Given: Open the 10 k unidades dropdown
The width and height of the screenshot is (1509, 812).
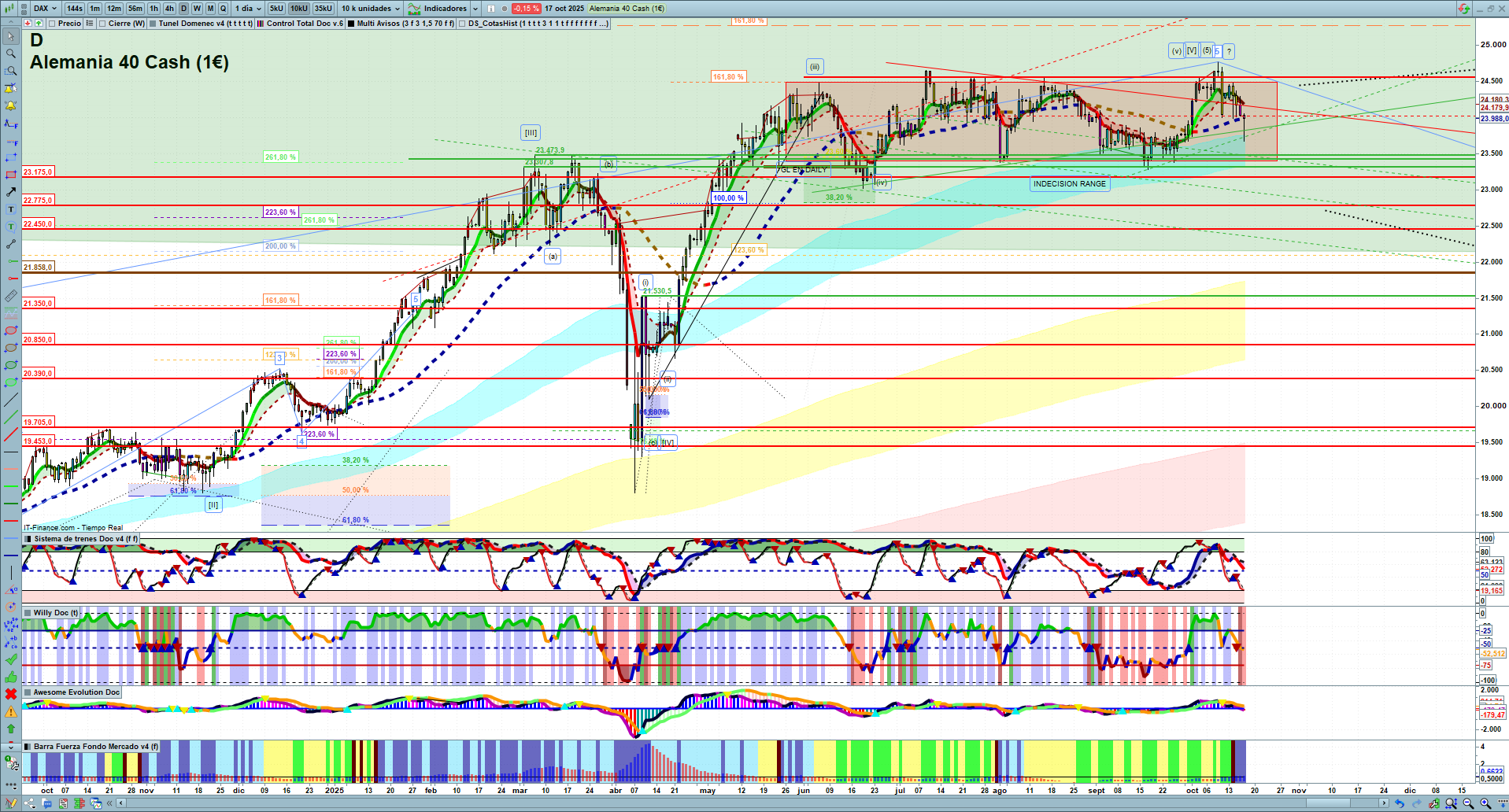Looking at the screenshot, I should click(370, 9).
